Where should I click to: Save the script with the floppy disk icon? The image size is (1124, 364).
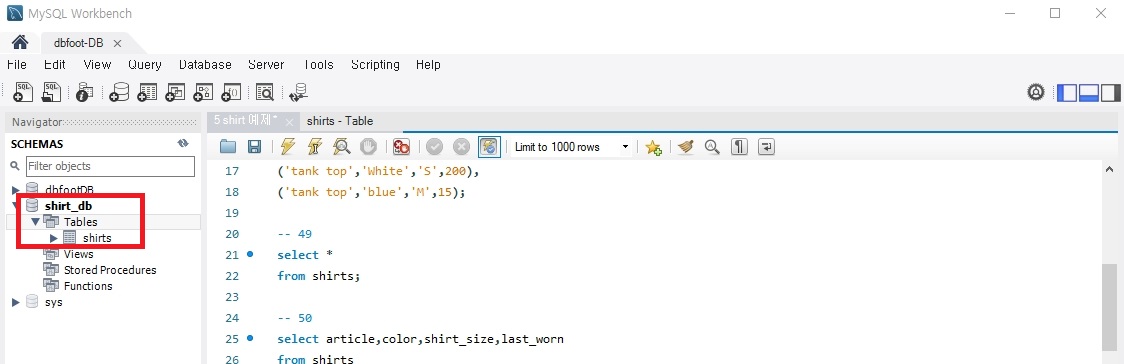(x=254, y=147)
